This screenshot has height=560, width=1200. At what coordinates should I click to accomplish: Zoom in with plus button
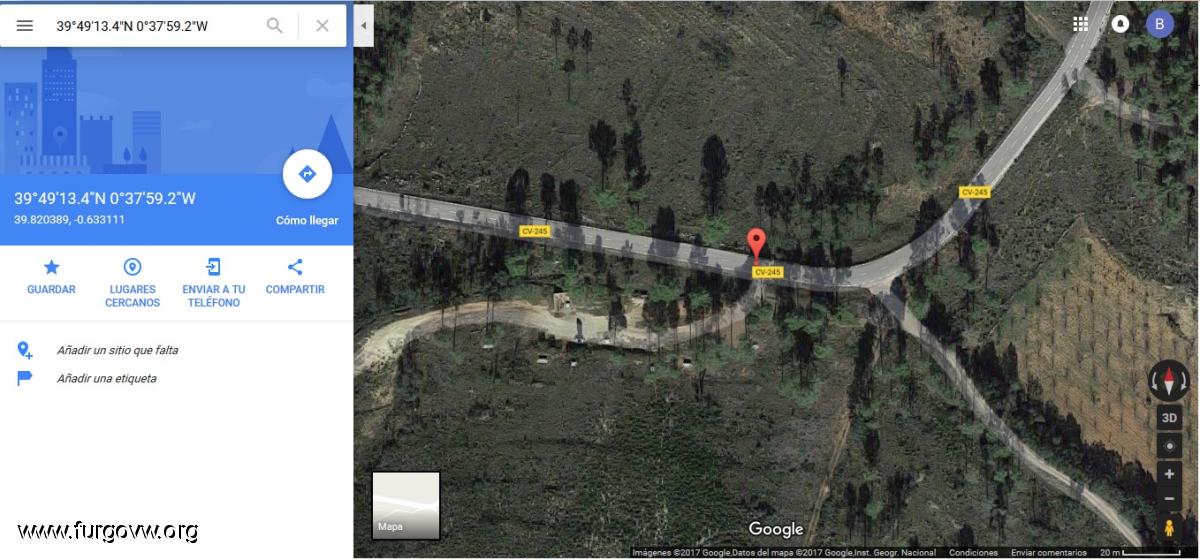(1169, 474)
